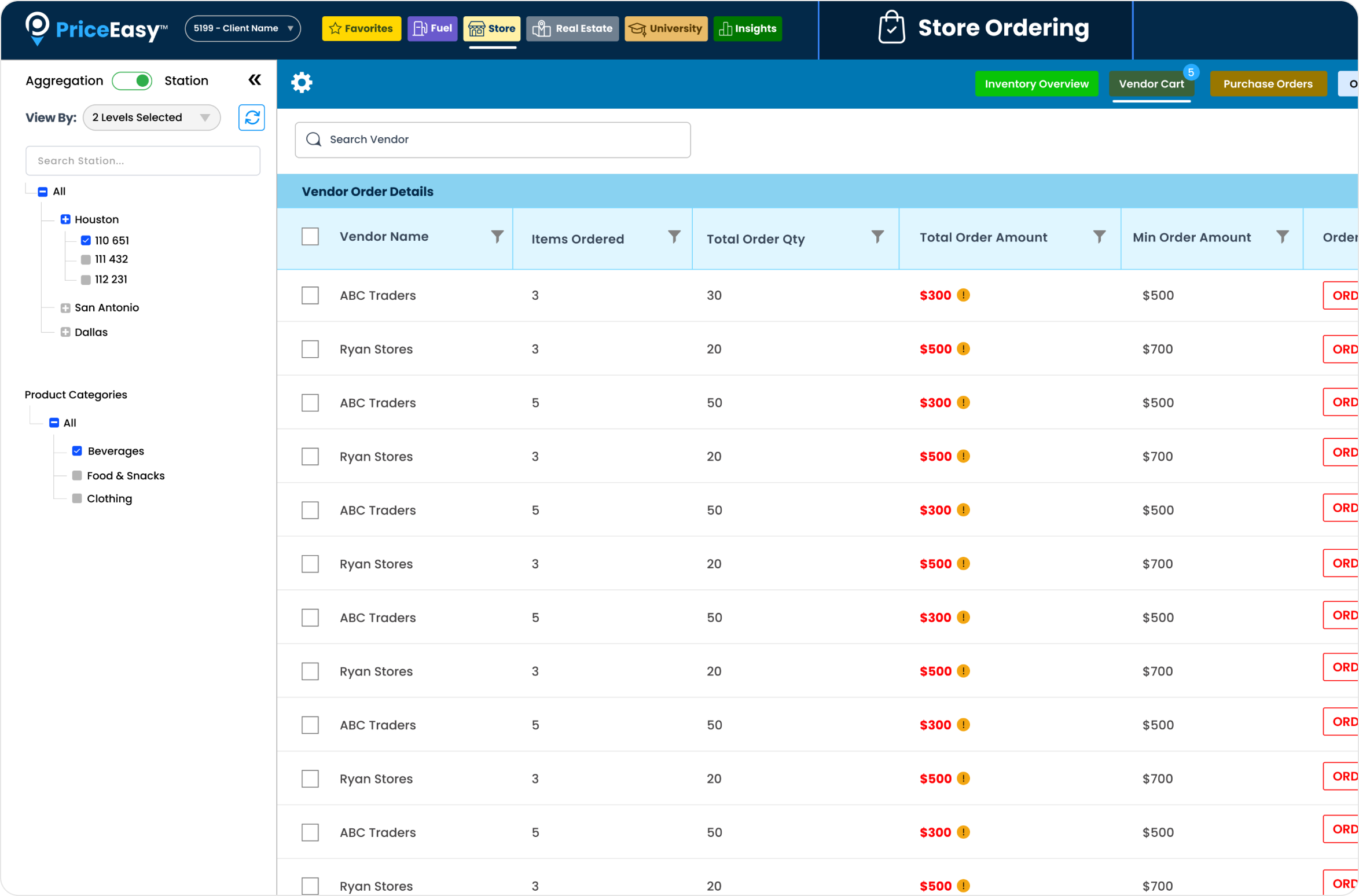Click the PriceEasy logo
Image resolution: width=1359 pixels, height=896 pixels.
(97, 28)
